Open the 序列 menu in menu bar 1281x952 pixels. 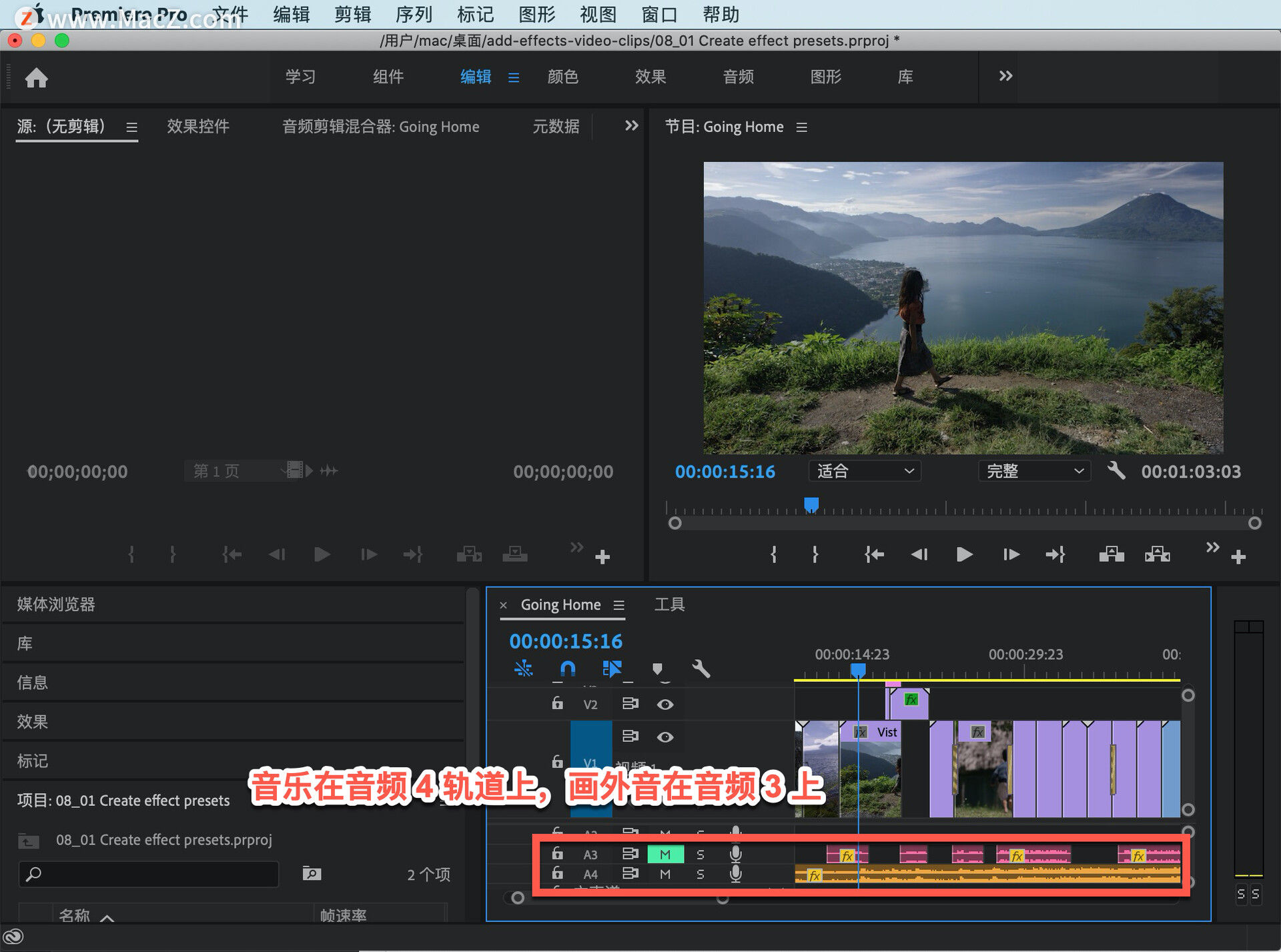coord(414,14)
